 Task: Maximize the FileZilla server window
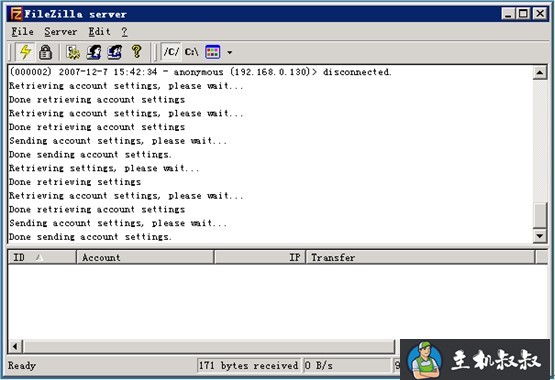523,14
